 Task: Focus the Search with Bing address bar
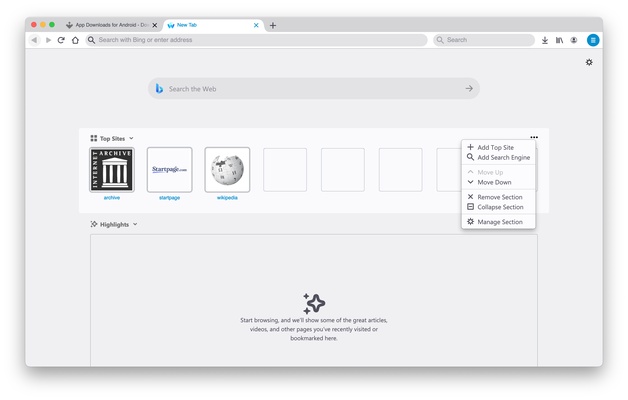coord(256,40)
